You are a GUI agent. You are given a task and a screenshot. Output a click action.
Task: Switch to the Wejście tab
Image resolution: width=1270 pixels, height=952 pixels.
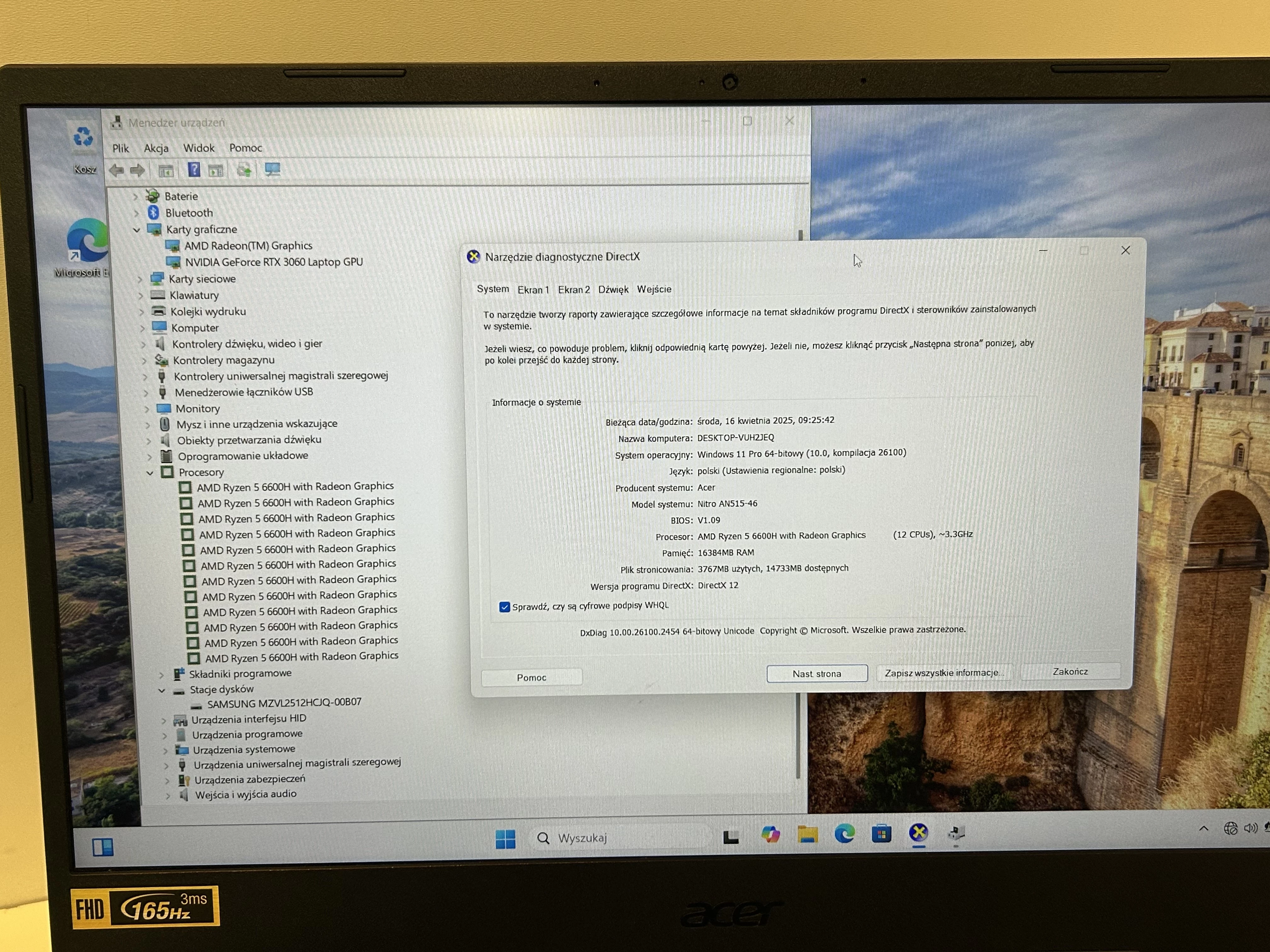click(x=654, y=289)
